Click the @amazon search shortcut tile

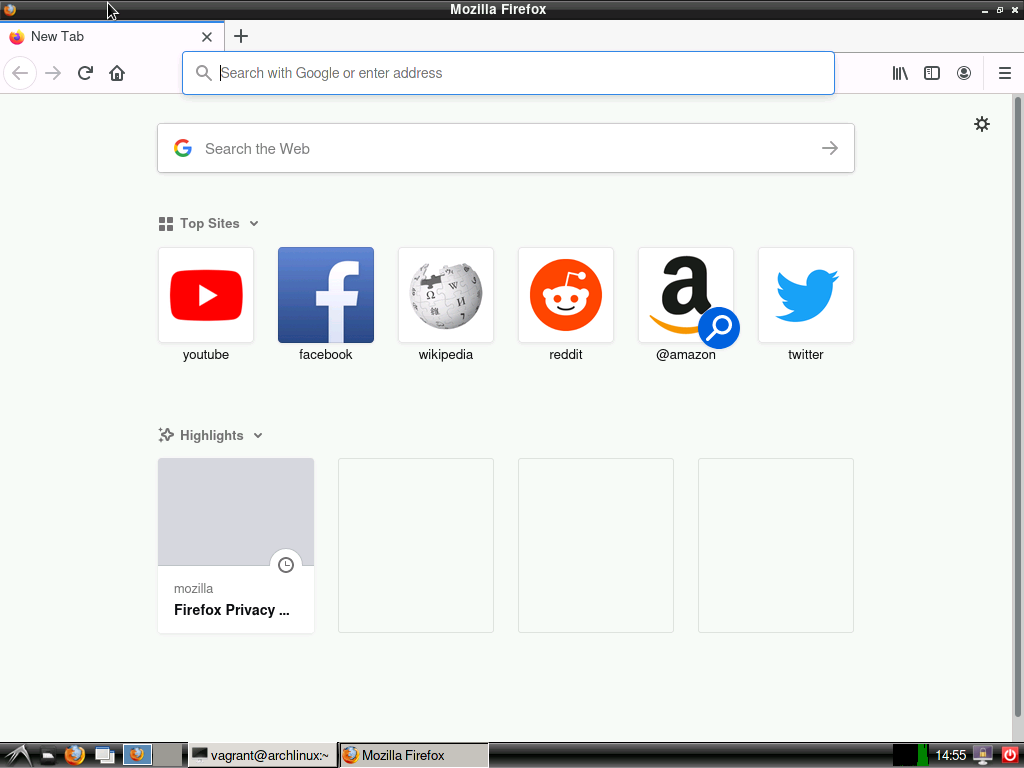[686, 296]
